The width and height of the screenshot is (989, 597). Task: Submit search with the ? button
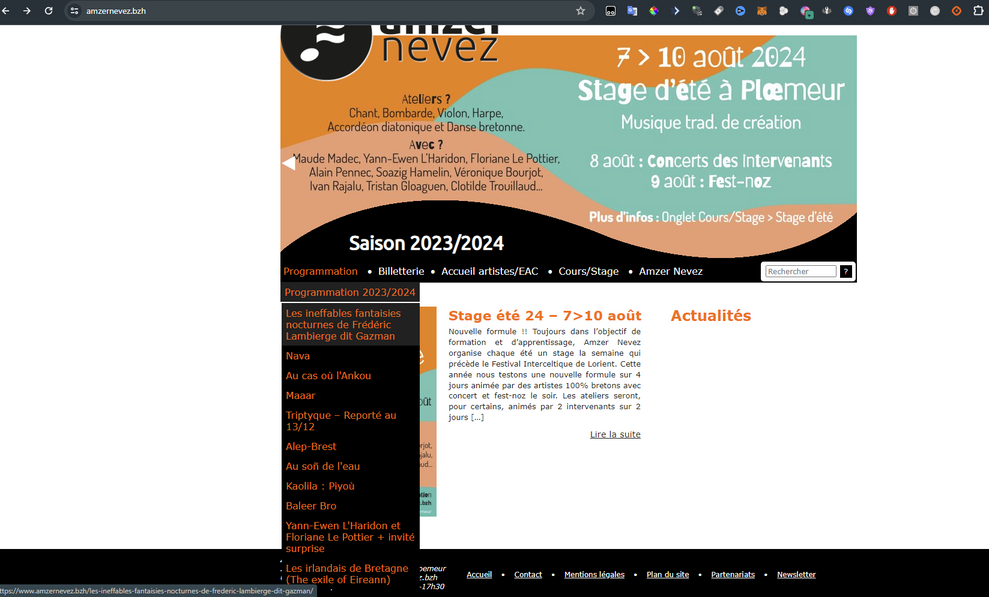[x=846, y=271]
